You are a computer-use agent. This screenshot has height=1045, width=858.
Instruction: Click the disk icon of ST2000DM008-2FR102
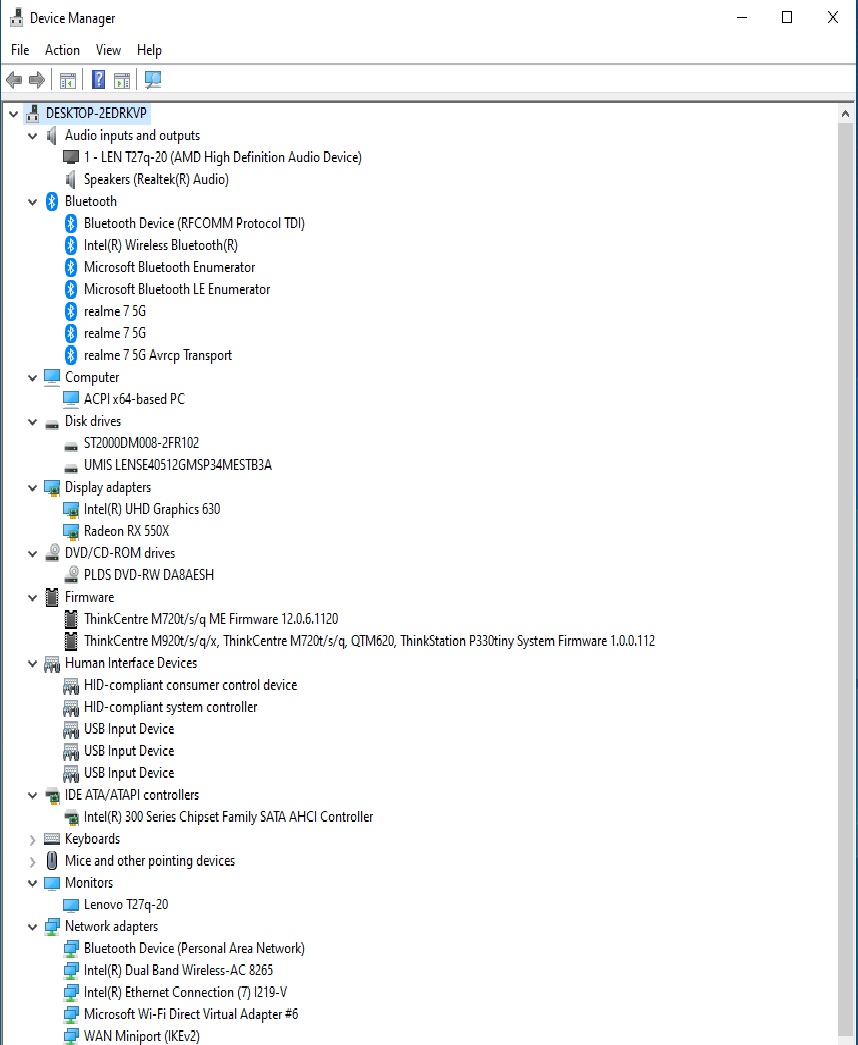click(71, 445)
